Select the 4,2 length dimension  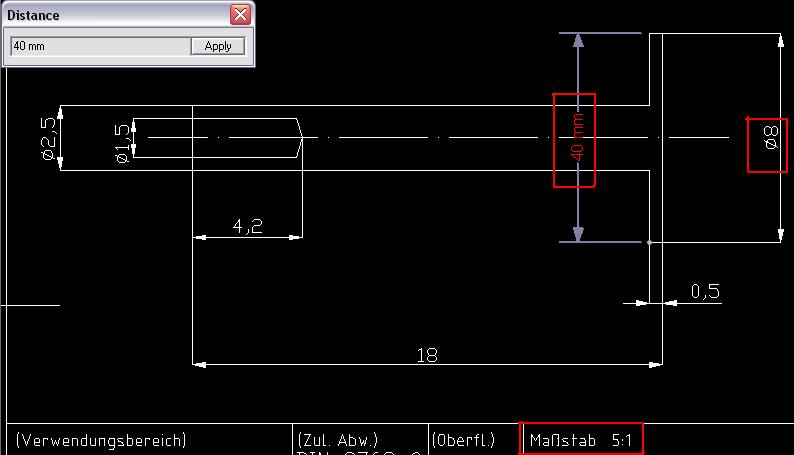point(248,226)
